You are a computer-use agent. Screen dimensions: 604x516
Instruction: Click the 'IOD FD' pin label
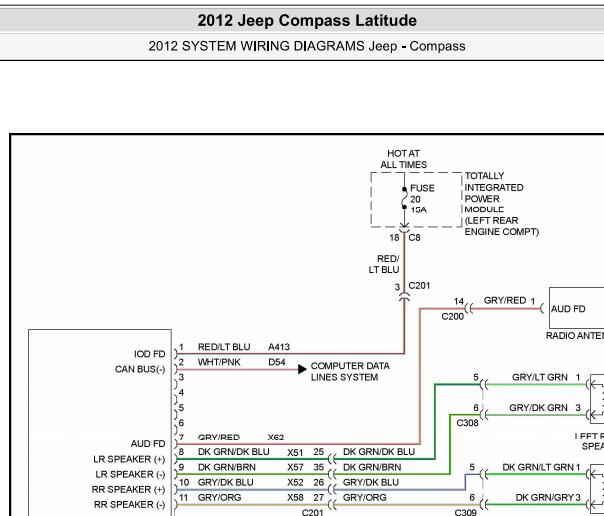(x=149, y=354)
